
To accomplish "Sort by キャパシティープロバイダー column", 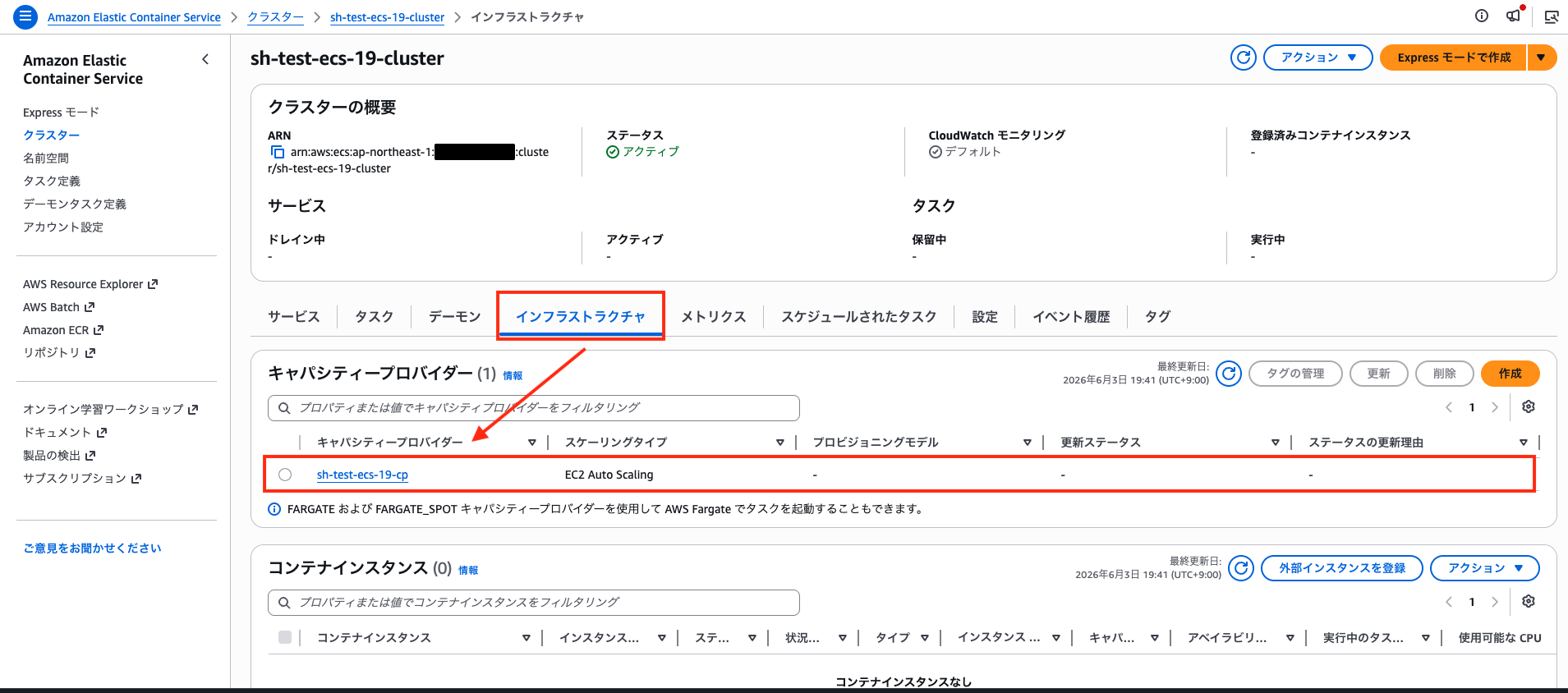I will tap(532, 443).
